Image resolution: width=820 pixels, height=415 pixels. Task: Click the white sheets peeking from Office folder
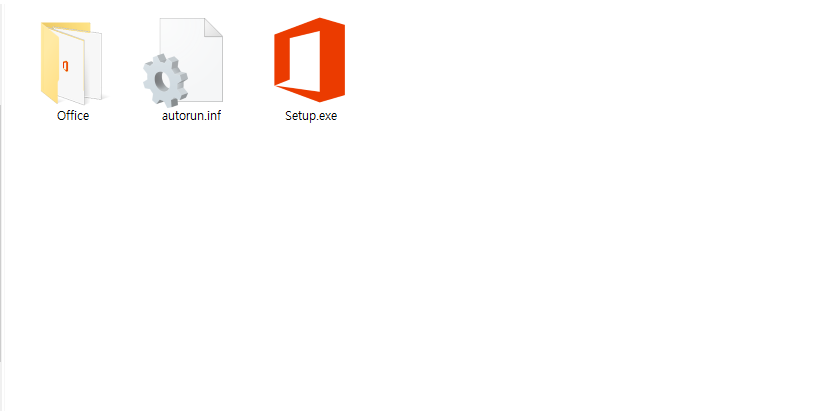pos(84,65)
